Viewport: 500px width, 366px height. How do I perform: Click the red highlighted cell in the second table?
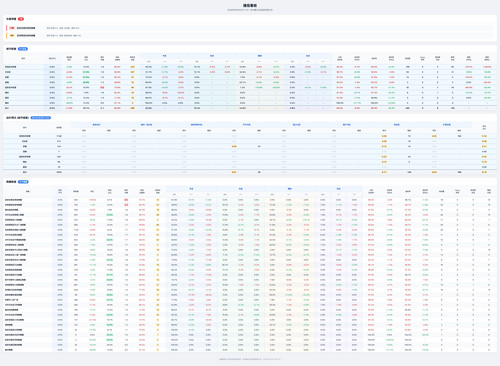pos(102,87)
